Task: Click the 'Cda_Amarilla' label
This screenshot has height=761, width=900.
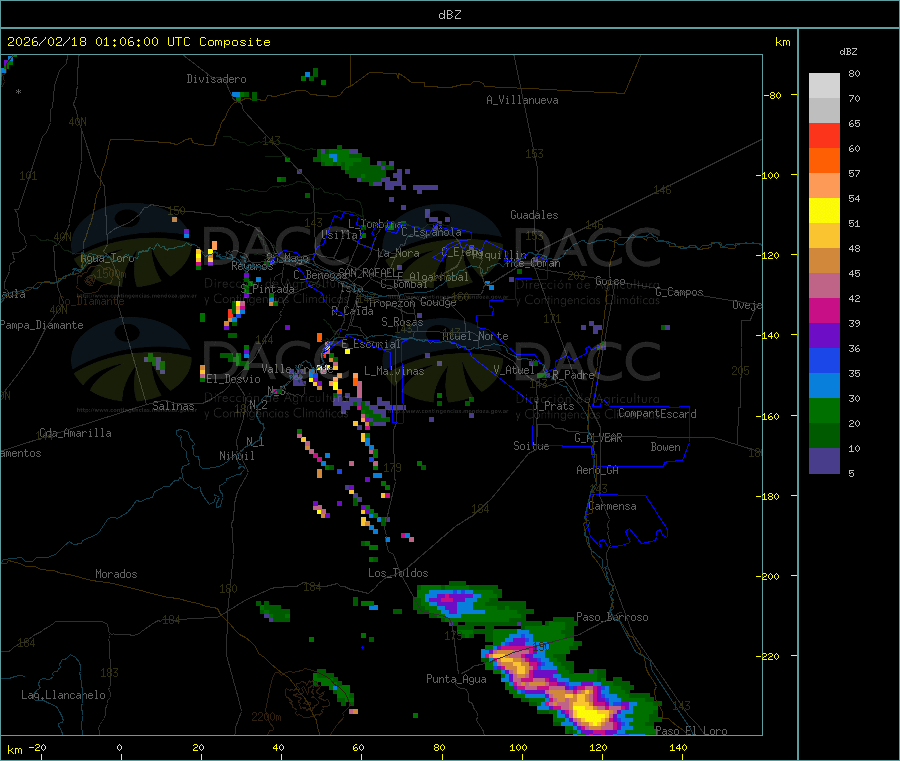Action: click(x=75, y=433)
